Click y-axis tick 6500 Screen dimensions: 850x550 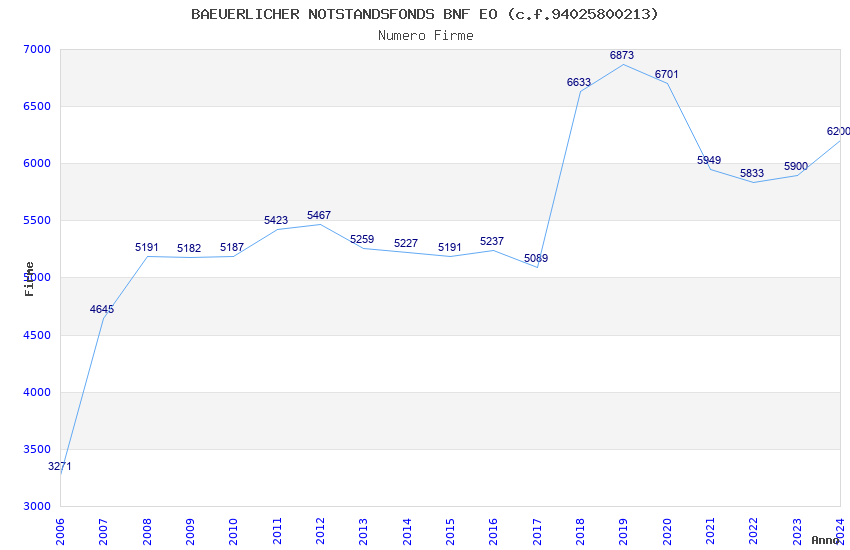37,106
